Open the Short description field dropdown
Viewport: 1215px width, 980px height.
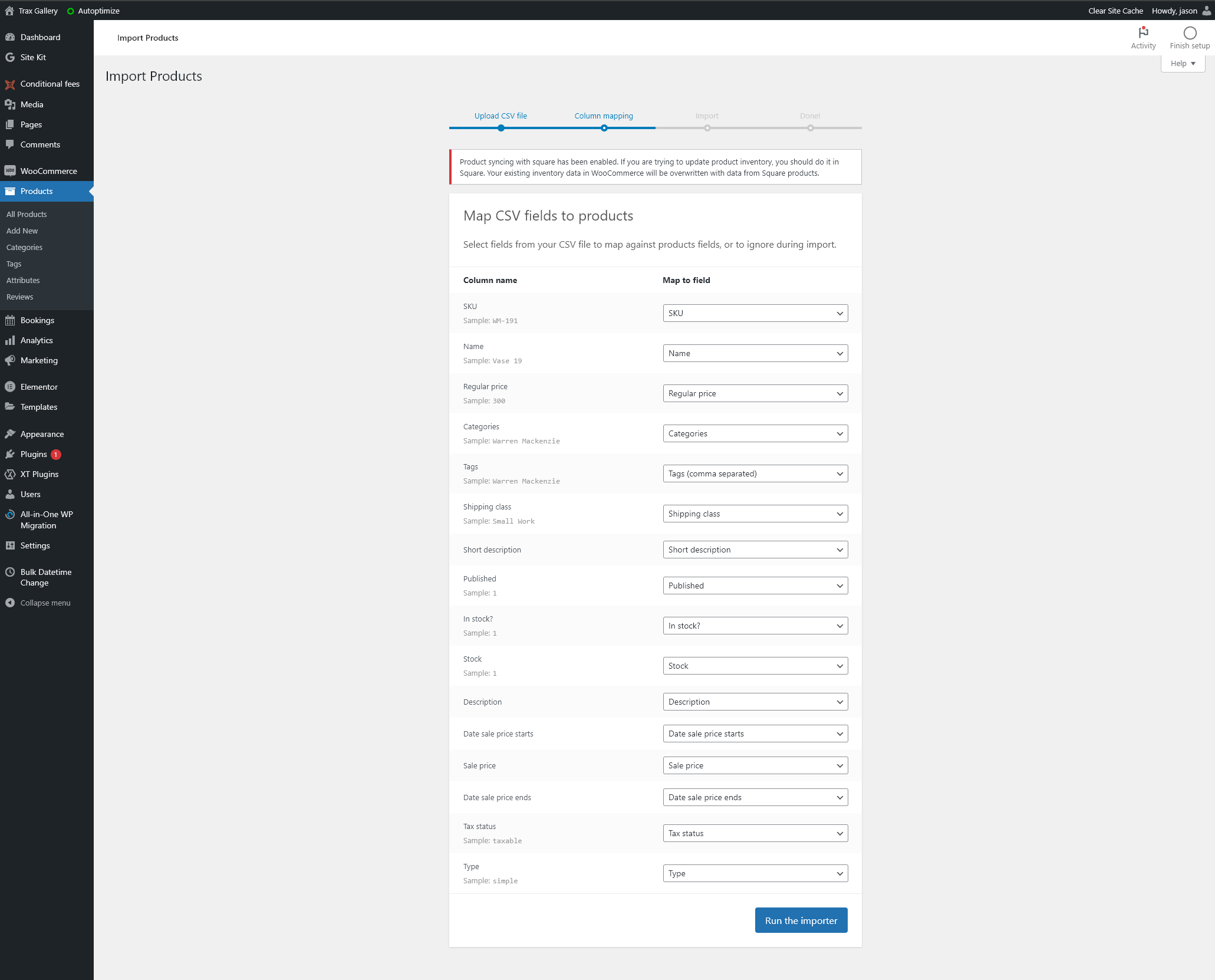click(x=755, y=550)
